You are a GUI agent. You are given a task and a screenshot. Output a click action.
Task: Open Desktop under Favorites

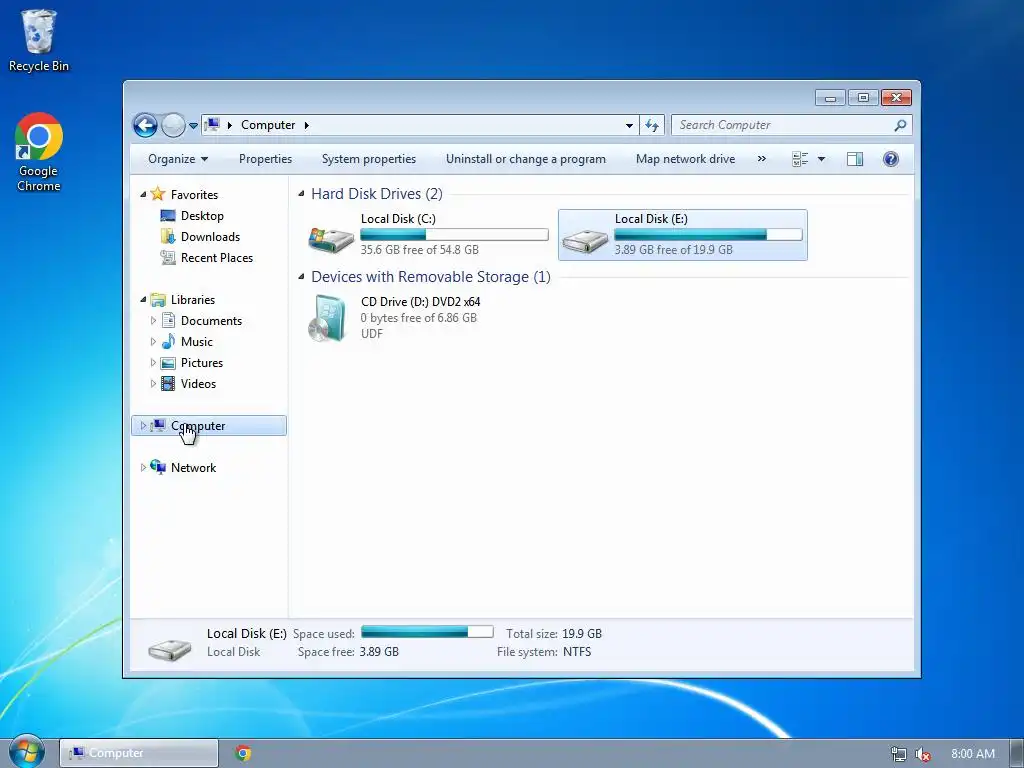pyautogui.click(x=202, y=216)
